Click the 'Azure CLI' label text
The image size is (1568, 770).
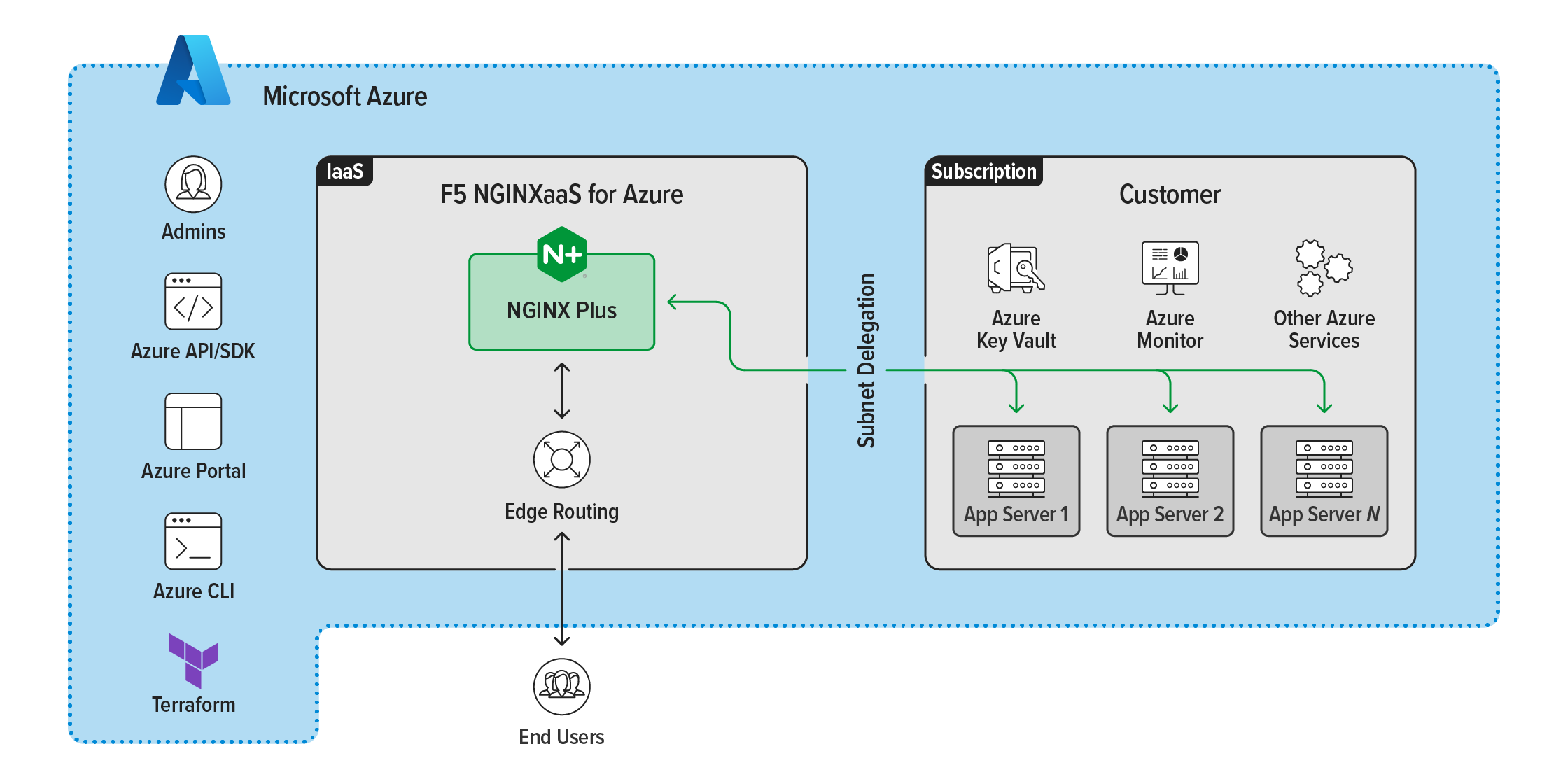(x=193, y=591)
